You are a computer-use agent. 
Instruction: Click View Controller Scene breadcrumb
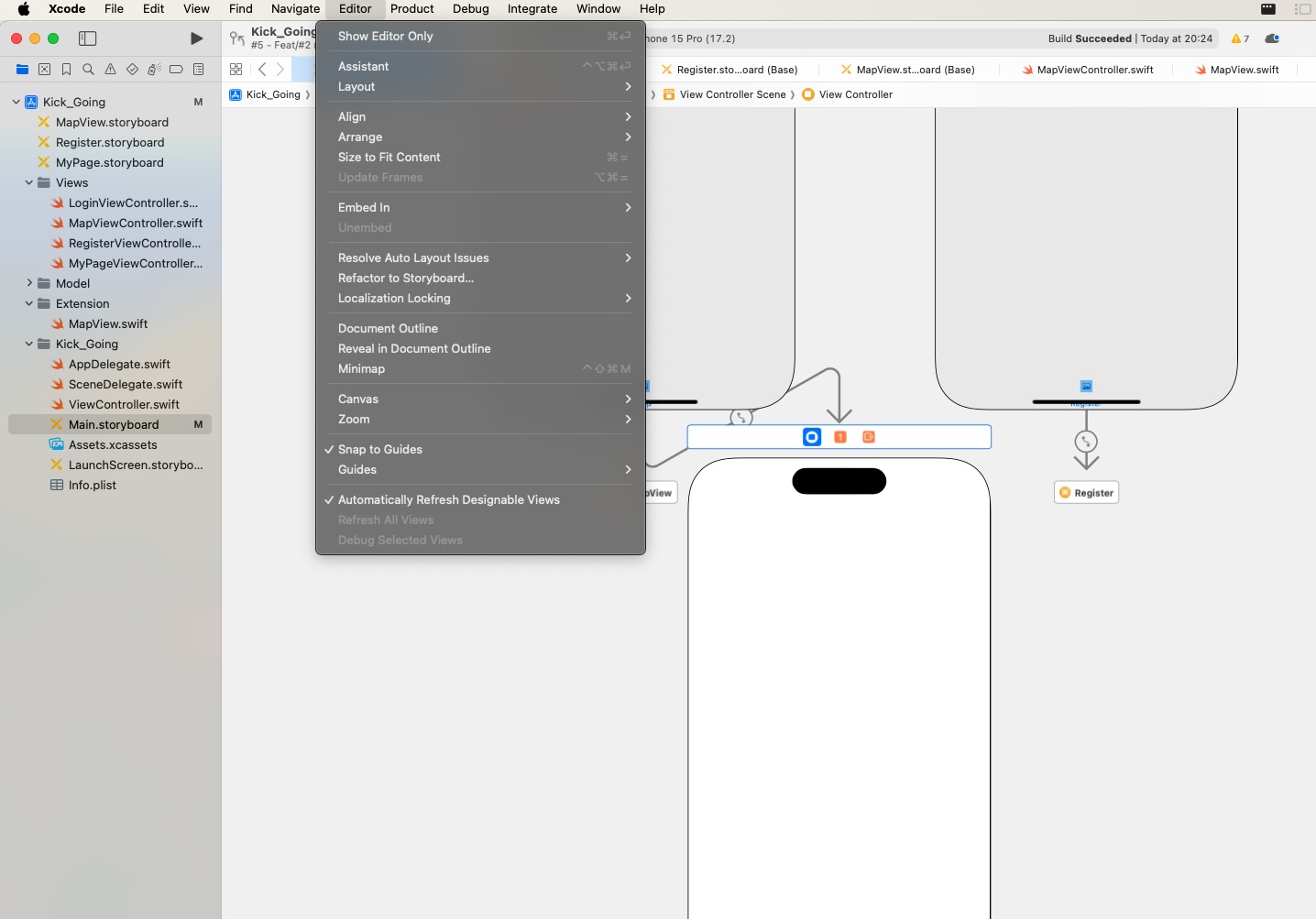point(724,94)
